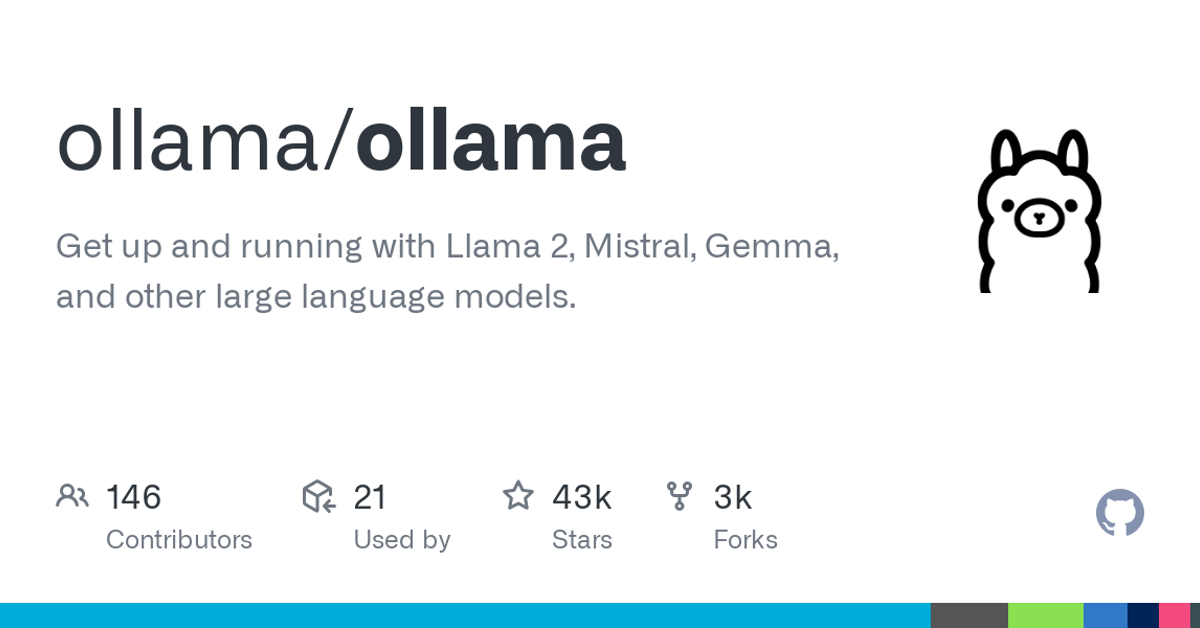Viewport: 1200px width, 628px height.
Task: Open the "Used by" label
Action: 402,540
